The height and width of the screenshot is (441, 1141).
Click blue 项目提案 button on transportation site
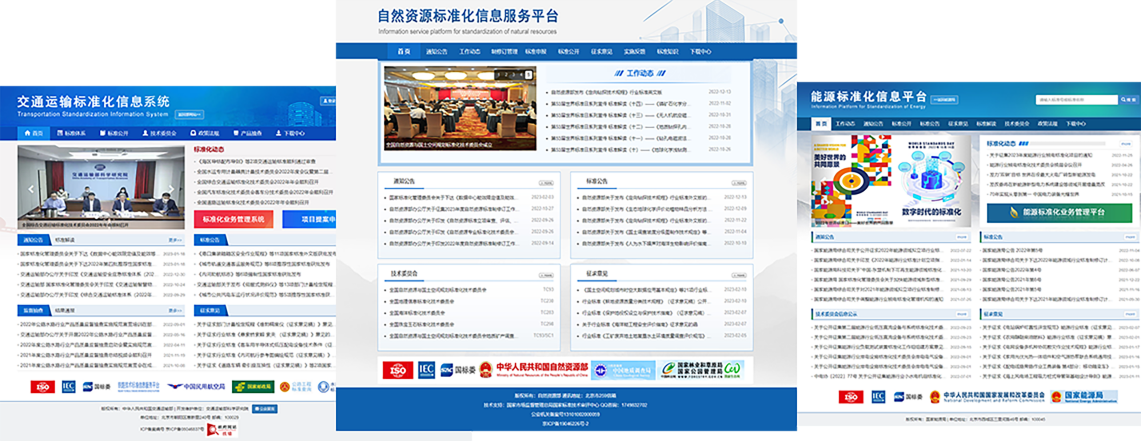click(x=309, y=219)
